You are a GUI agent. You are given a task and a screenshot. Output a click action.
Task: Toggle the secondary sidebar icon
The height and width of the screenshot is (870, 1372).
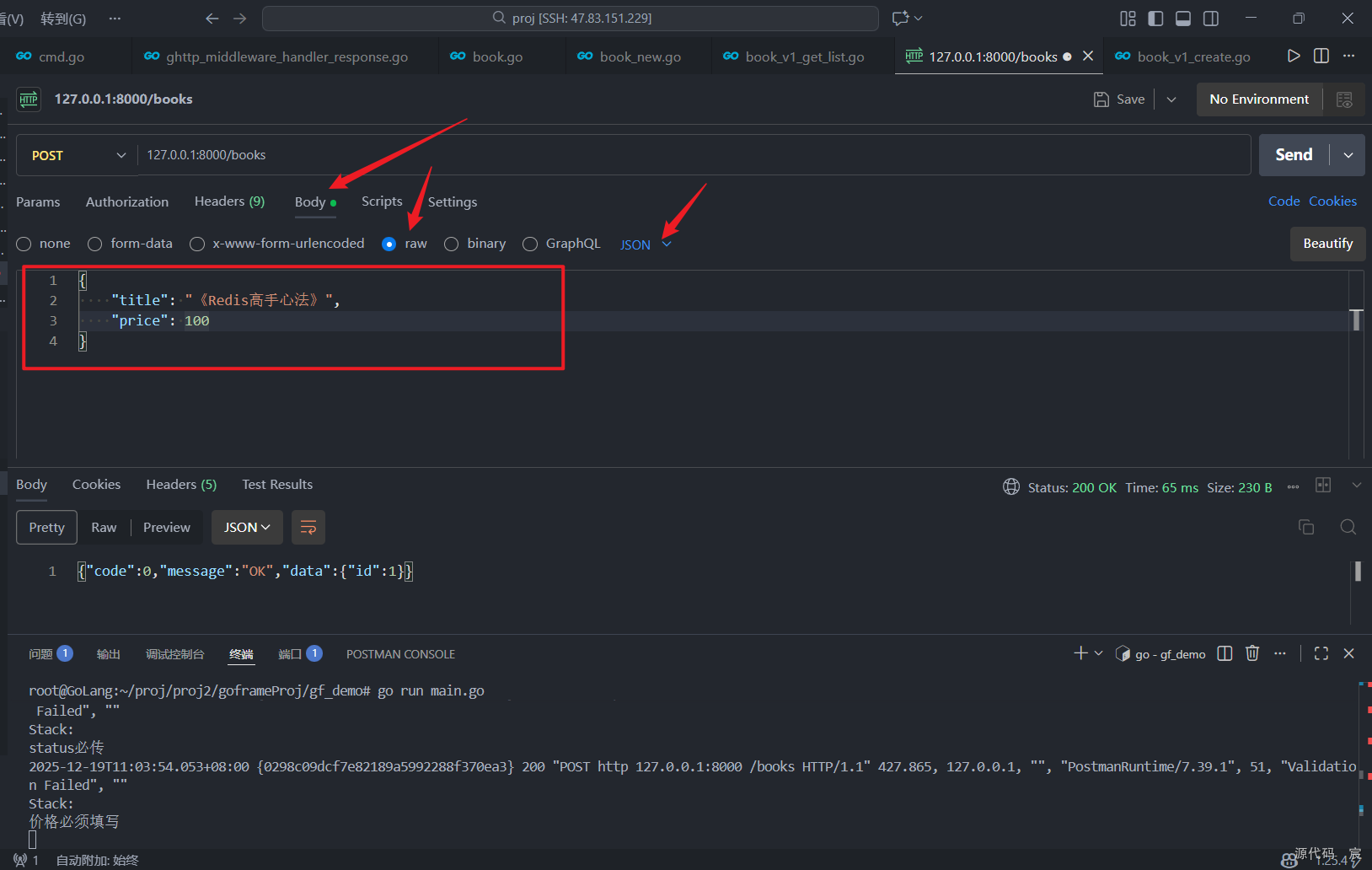[1211, 19]
